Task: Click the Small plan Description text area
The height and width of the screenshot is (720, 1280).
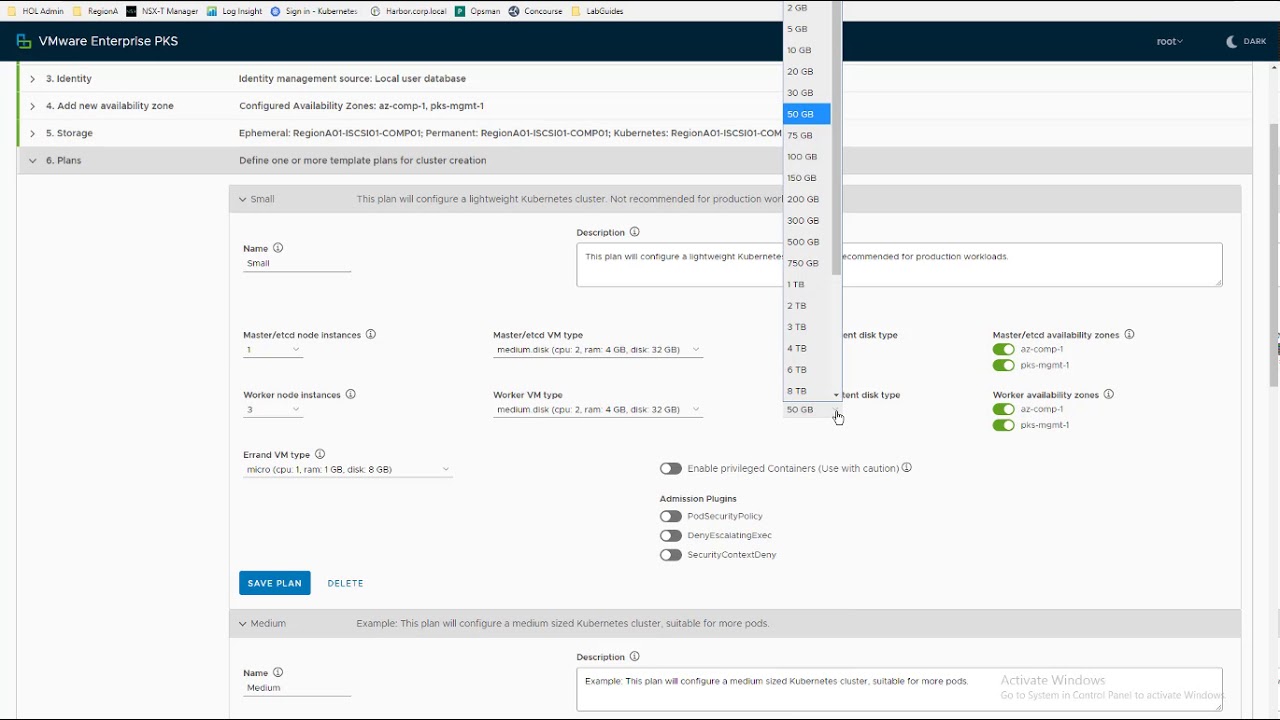Action: [x=899, y=264]
